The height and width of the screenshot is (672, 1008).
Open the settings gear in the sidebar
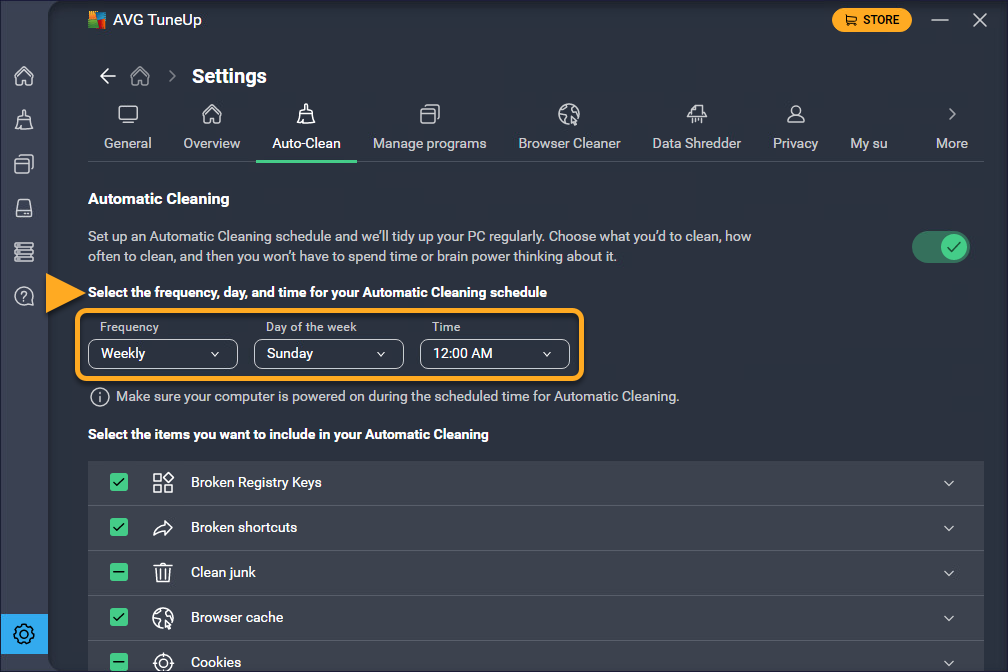click(24, 634)
